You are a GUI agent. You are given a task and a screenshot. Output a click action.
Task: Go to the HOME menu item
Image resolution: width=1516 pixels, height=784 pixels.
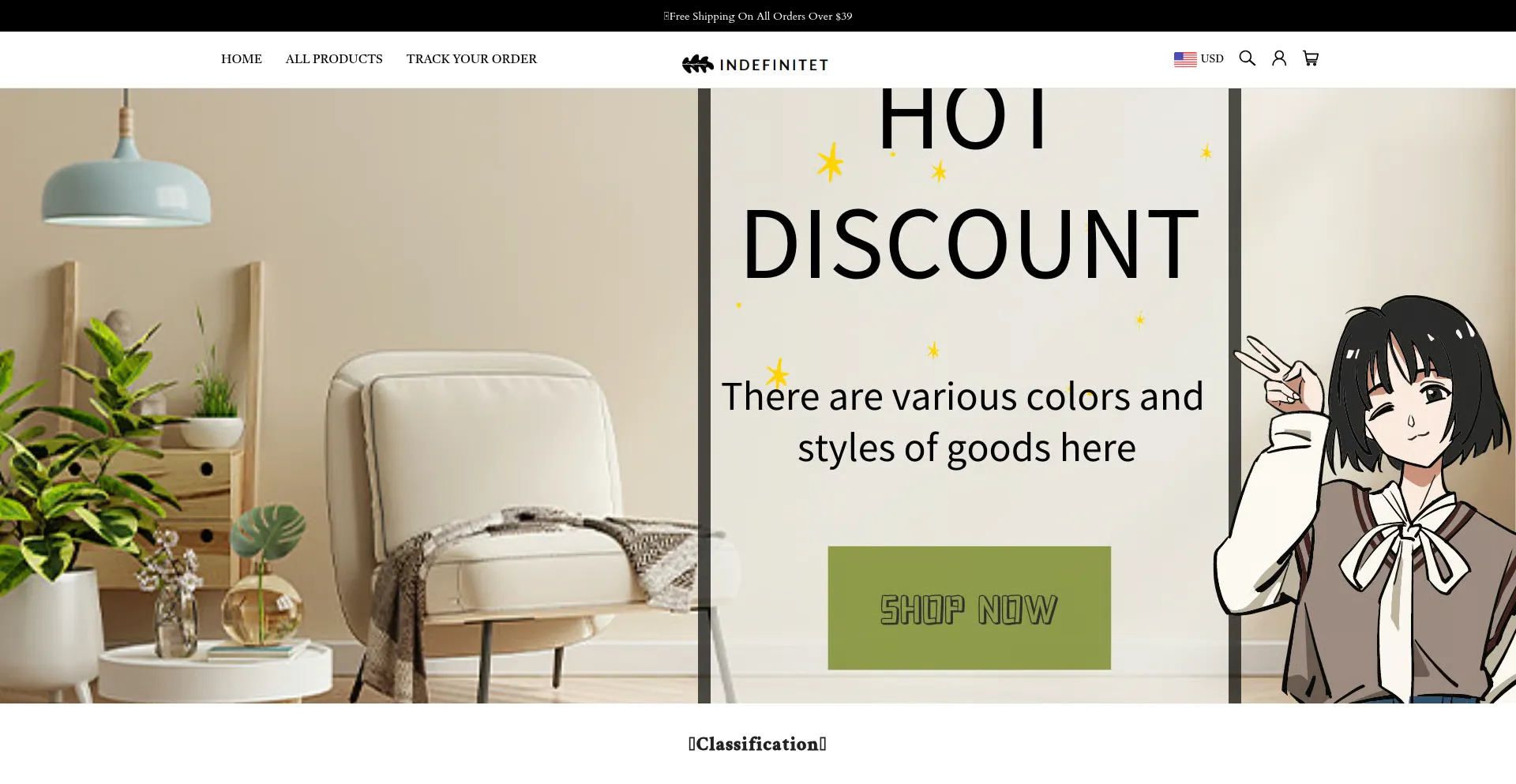click(242, 59)
